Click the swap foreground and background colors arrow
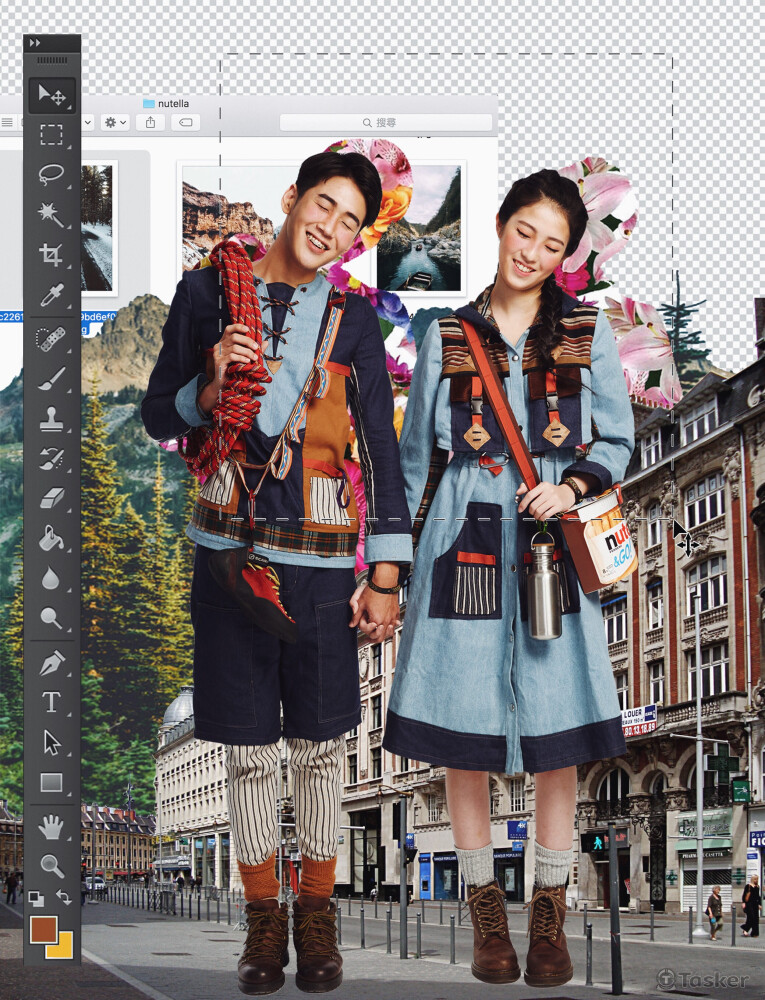 [65, 898]
